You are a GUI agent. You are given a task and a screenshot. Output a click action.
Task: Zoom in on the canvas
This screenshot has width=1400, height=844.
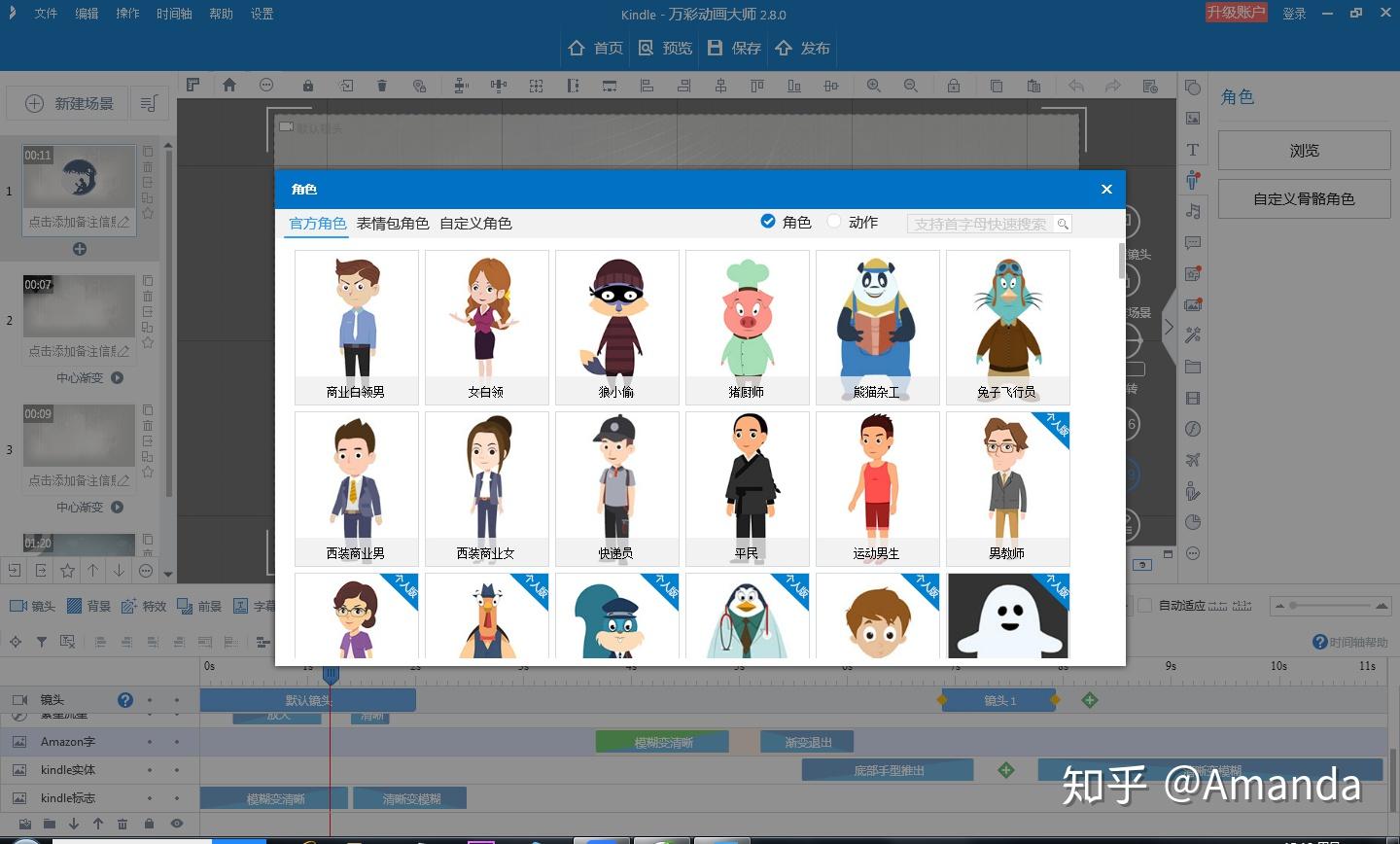tap(874, 86)
